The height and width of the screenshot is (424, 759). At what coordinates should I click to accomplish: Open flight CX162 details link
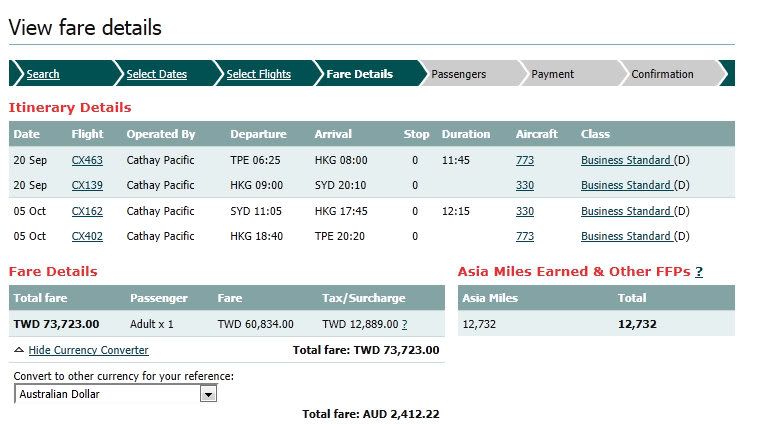[87, 212]
